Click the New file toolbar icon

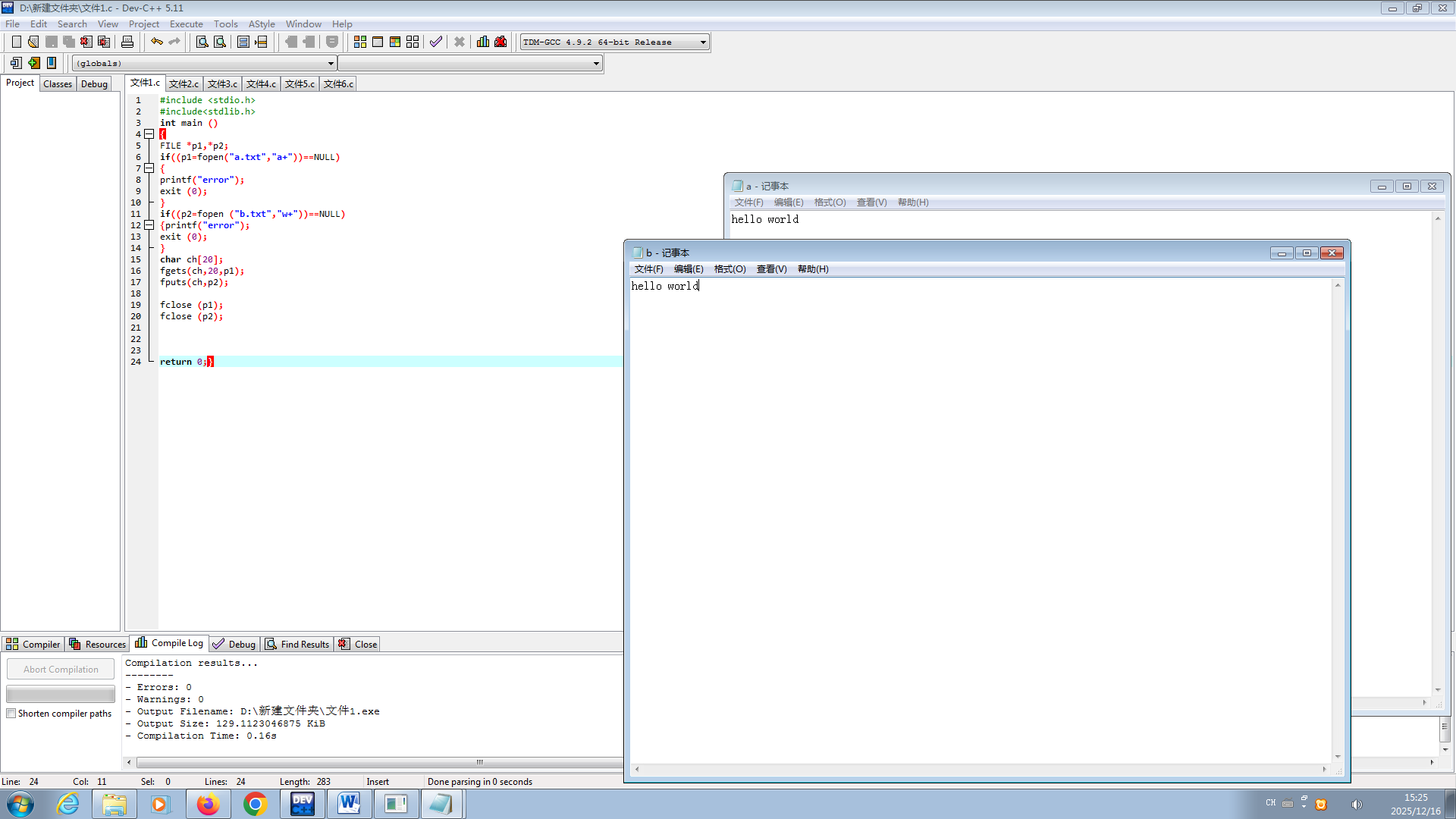[16, 42]
